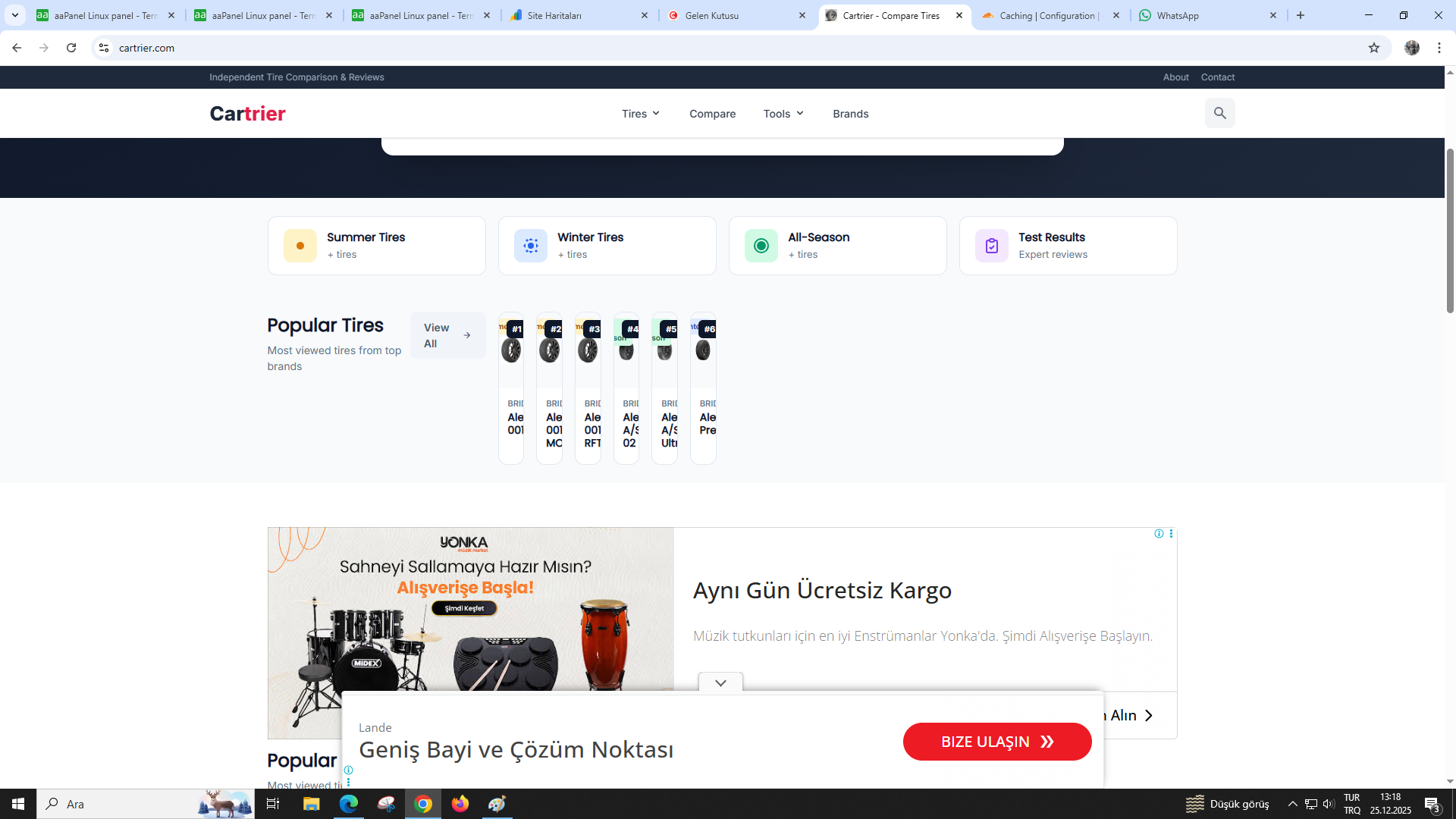Switch to the Caching Configuration tab
This screenshot has width=1456, height=819.
click(1051, 15)
